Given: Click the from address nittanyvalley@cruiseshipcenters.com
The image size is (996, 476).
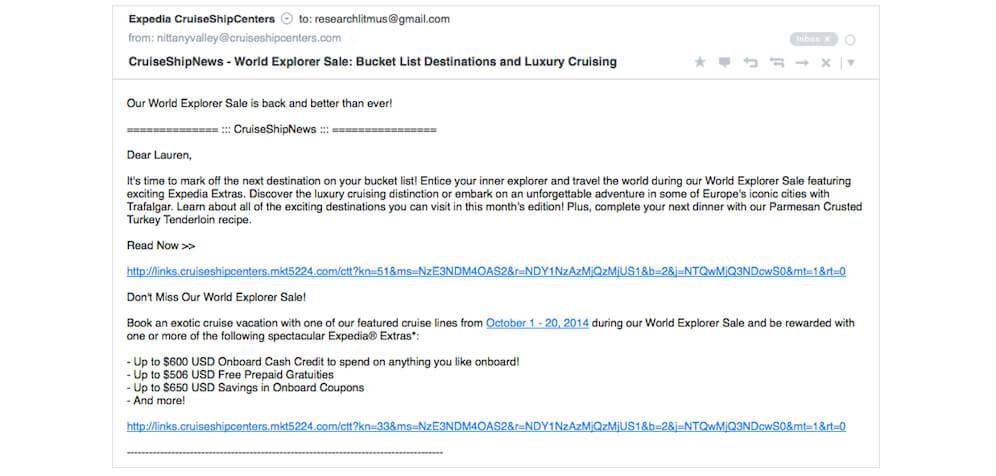Looking at the screenshot, I should tap(249, 38).
